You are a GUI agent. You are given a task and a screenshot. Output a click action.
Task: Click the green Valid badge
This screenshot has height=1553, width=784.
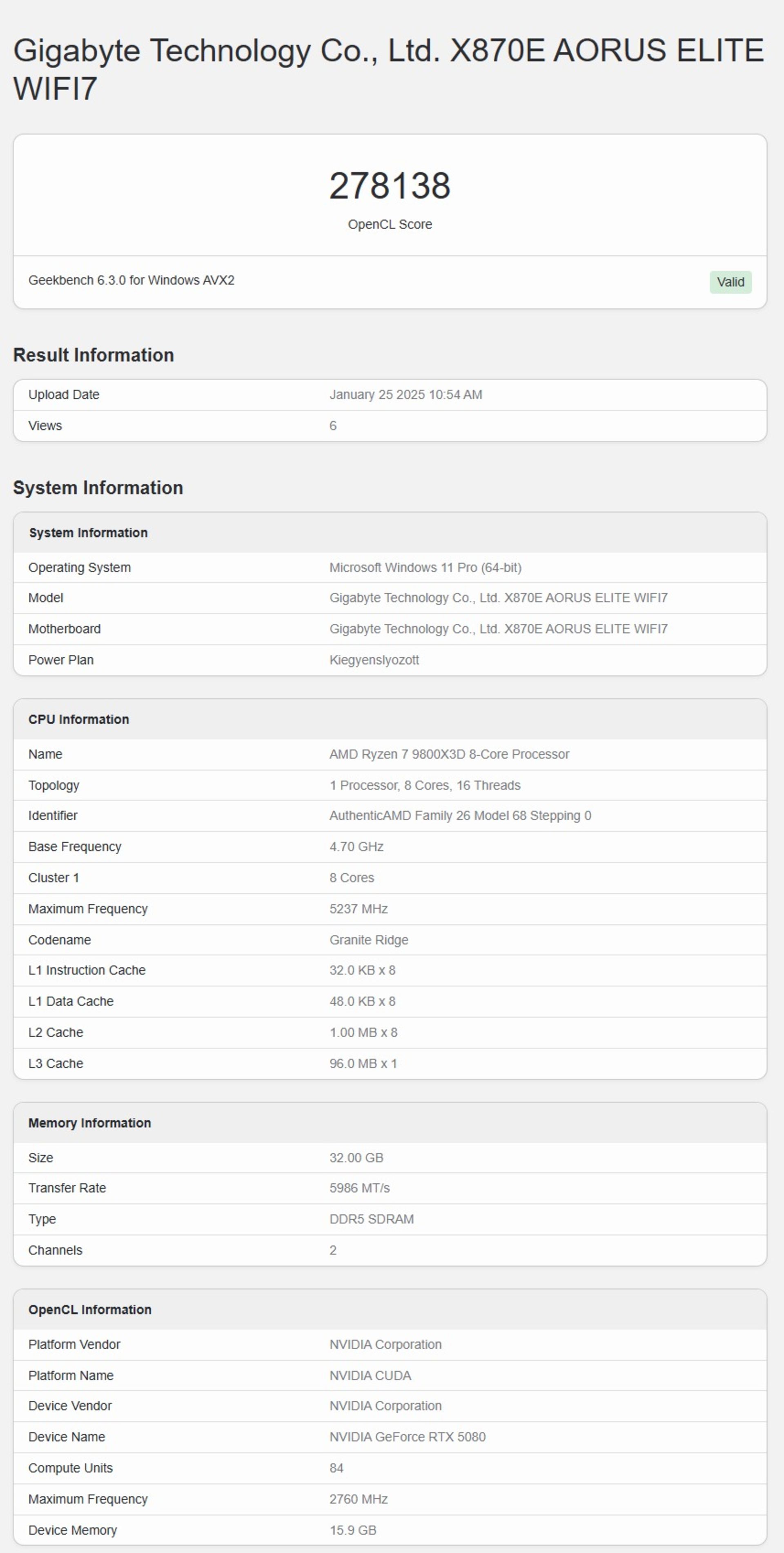tap(730, 282)
